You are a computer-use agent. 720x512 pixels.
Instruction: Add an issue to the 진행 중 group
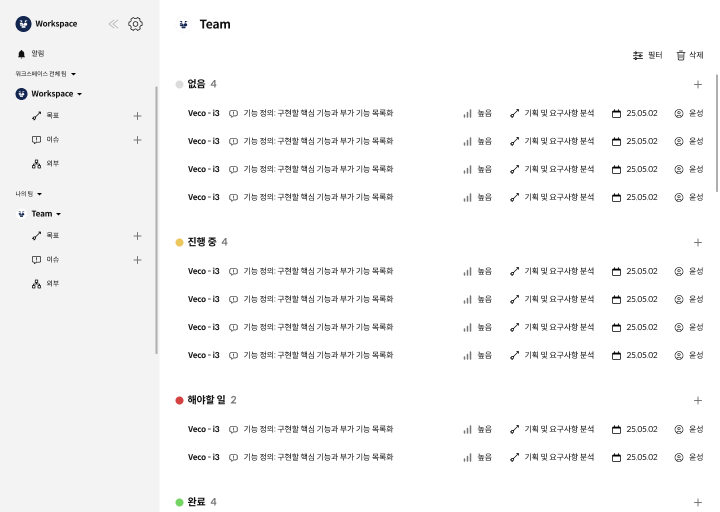click(x=698, y=242)
